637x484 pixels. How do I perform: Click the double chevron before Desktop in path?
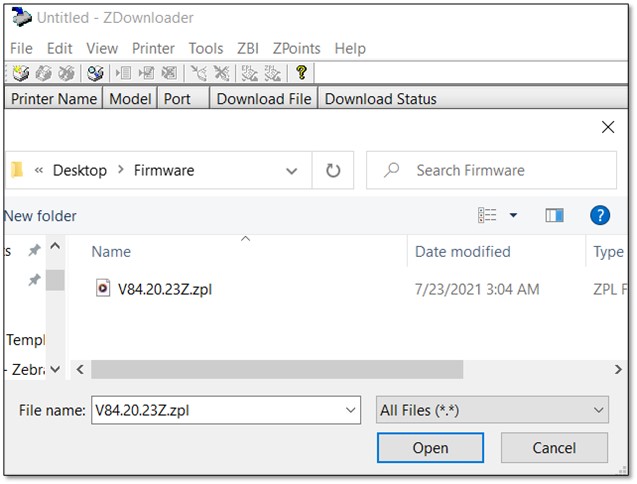39,170
